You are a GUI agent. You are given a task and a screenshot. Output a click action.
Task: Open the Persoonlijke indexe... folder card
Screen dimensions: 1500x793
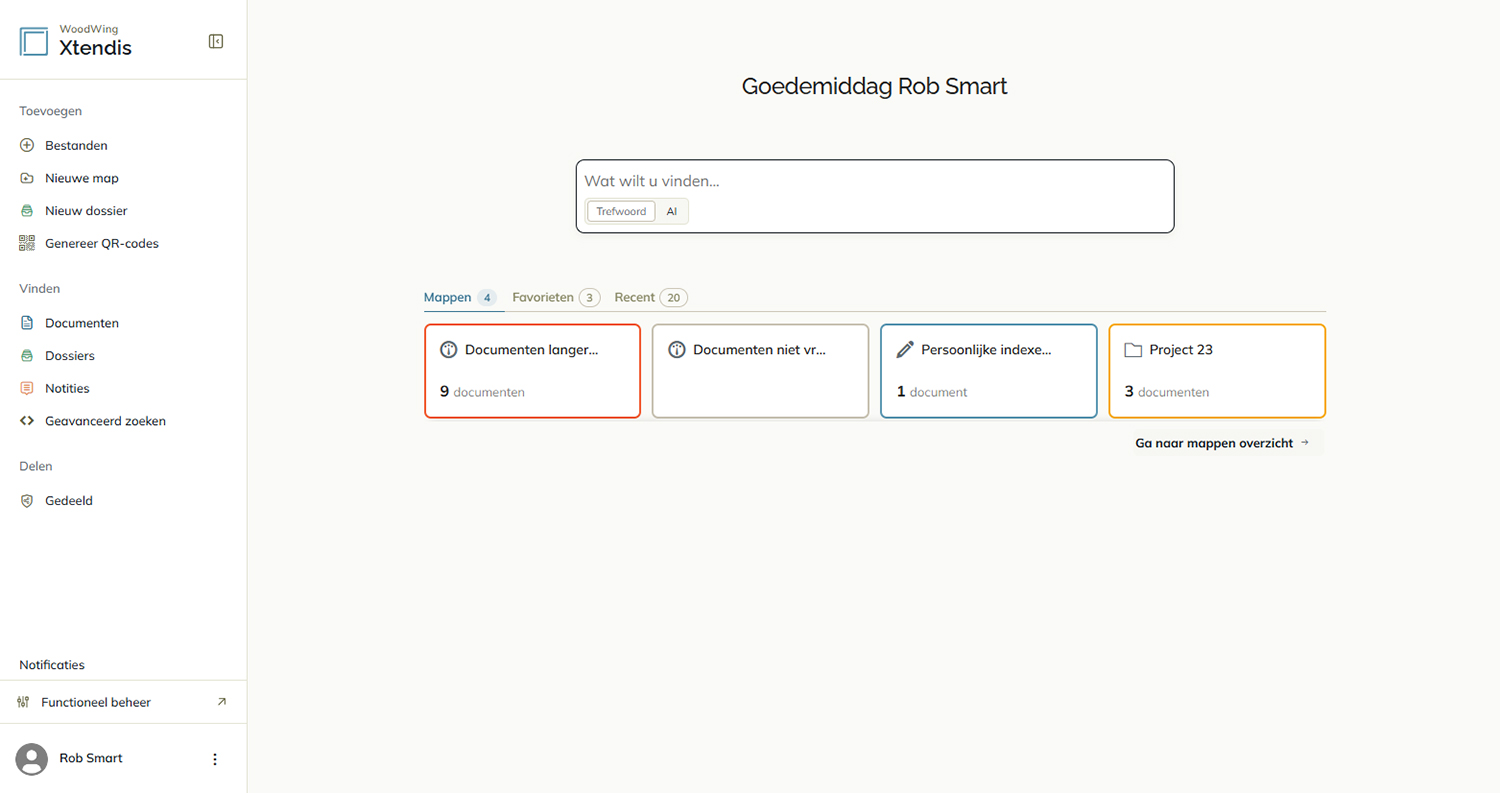click(x=989, y=371)
